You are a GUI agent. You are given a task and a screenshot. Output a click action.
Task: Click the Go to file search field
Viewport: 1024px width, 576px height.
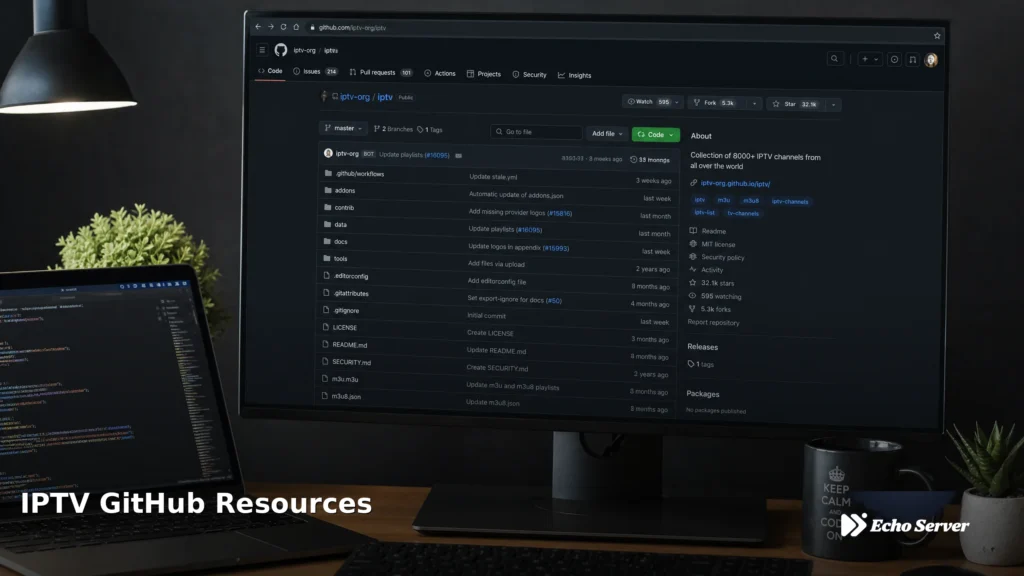pos(536,132)
